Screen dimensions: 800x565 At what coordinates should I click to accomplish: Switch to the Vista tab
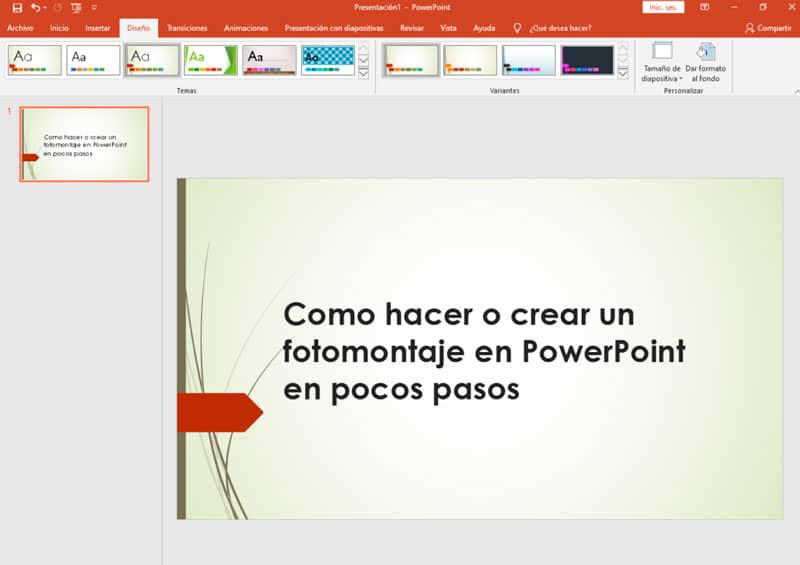pos(448,28)
